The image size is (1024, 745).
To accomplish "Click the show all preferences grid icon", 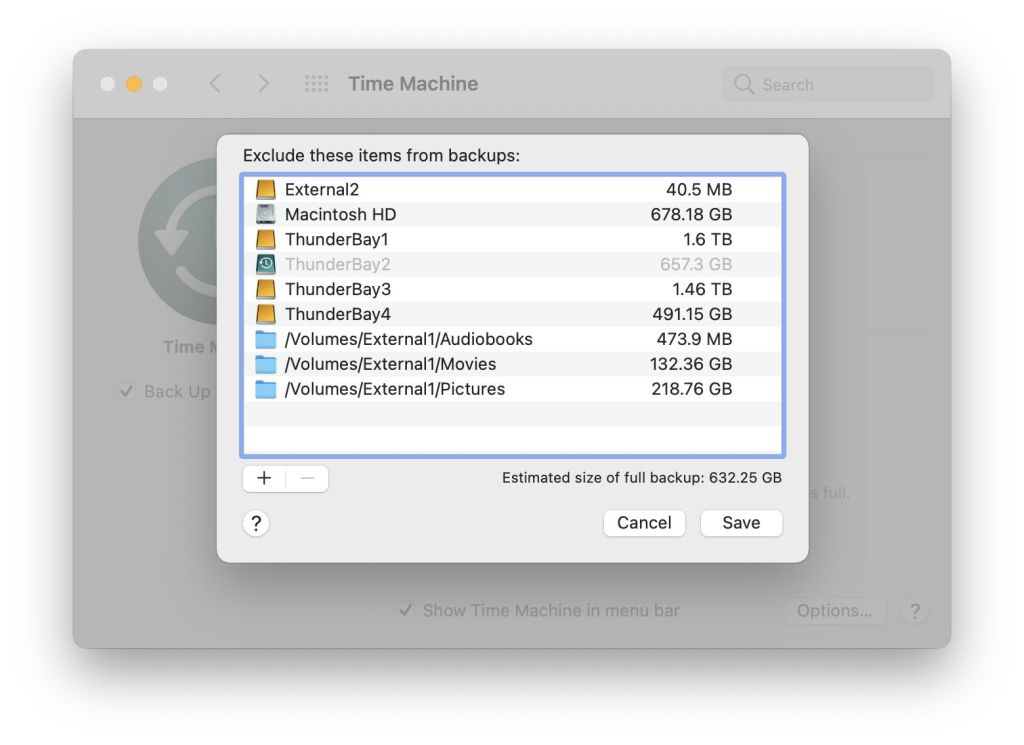I will click(x=316, y=84).
